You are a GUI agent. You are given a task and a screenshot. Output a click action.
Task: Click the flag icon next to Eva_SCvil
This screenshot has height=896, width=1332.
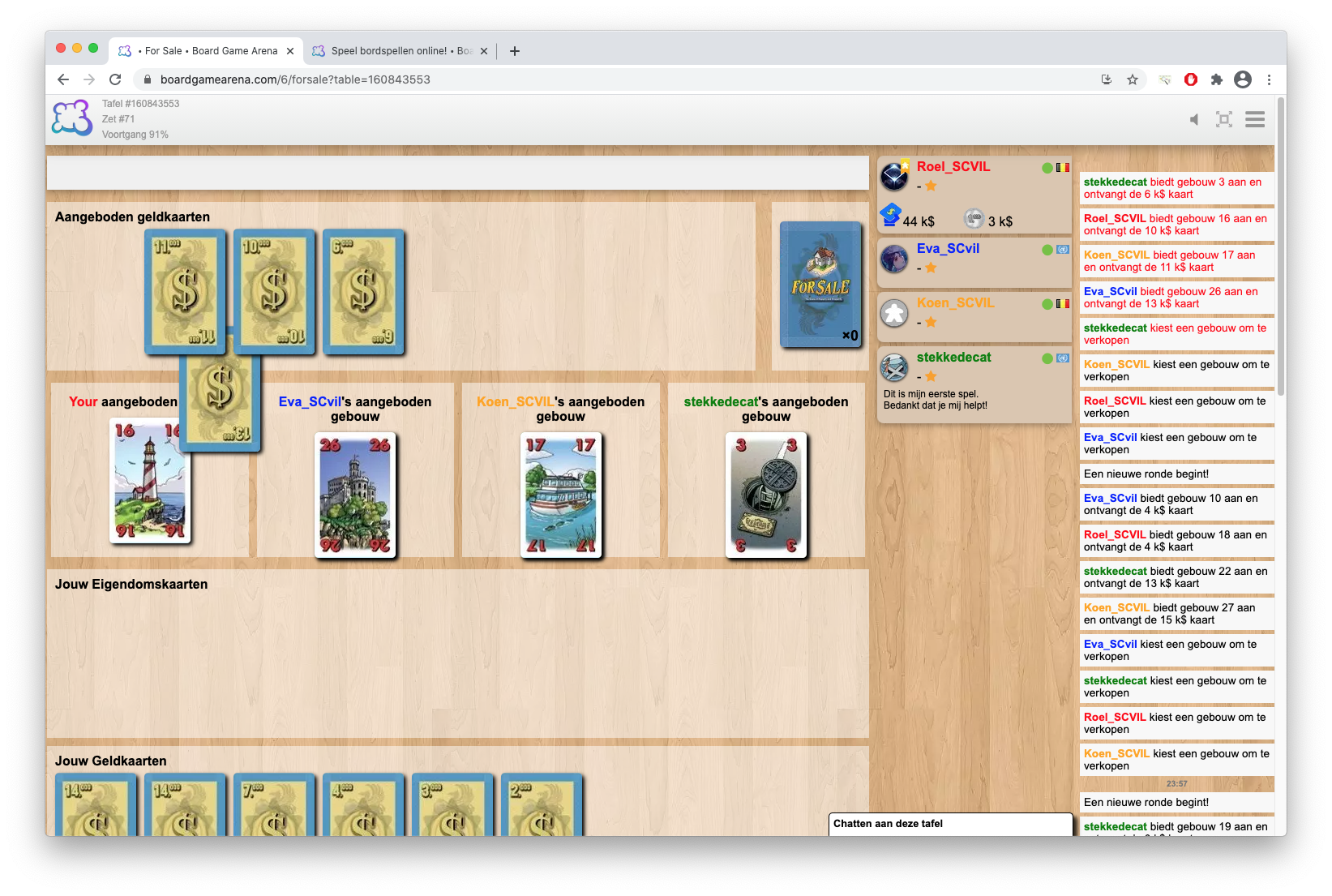pos(1063,250)
